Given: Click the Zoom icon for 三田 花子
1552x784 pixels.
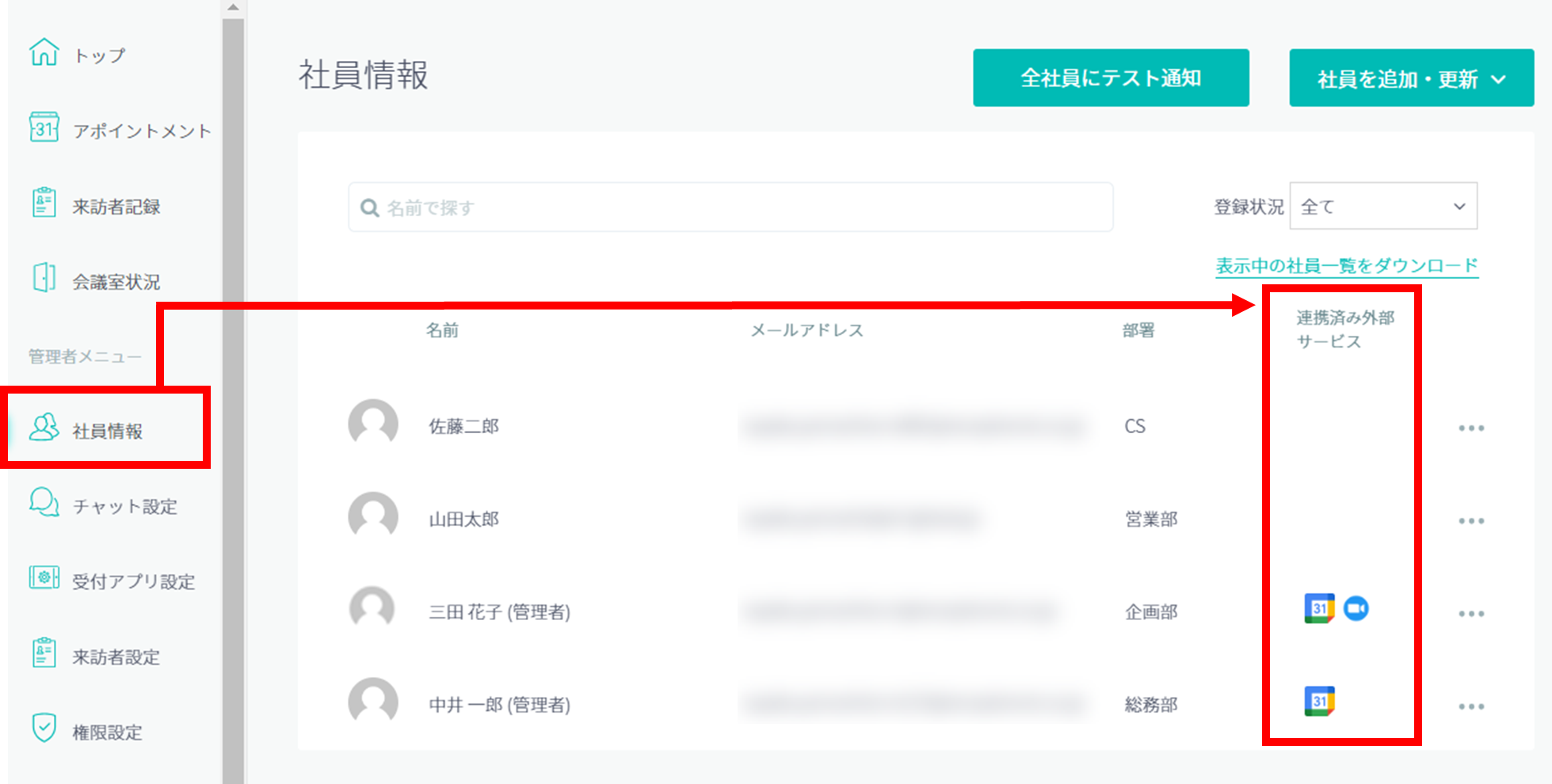Looking at the screenshot, I should click(x=1356, y=608).
